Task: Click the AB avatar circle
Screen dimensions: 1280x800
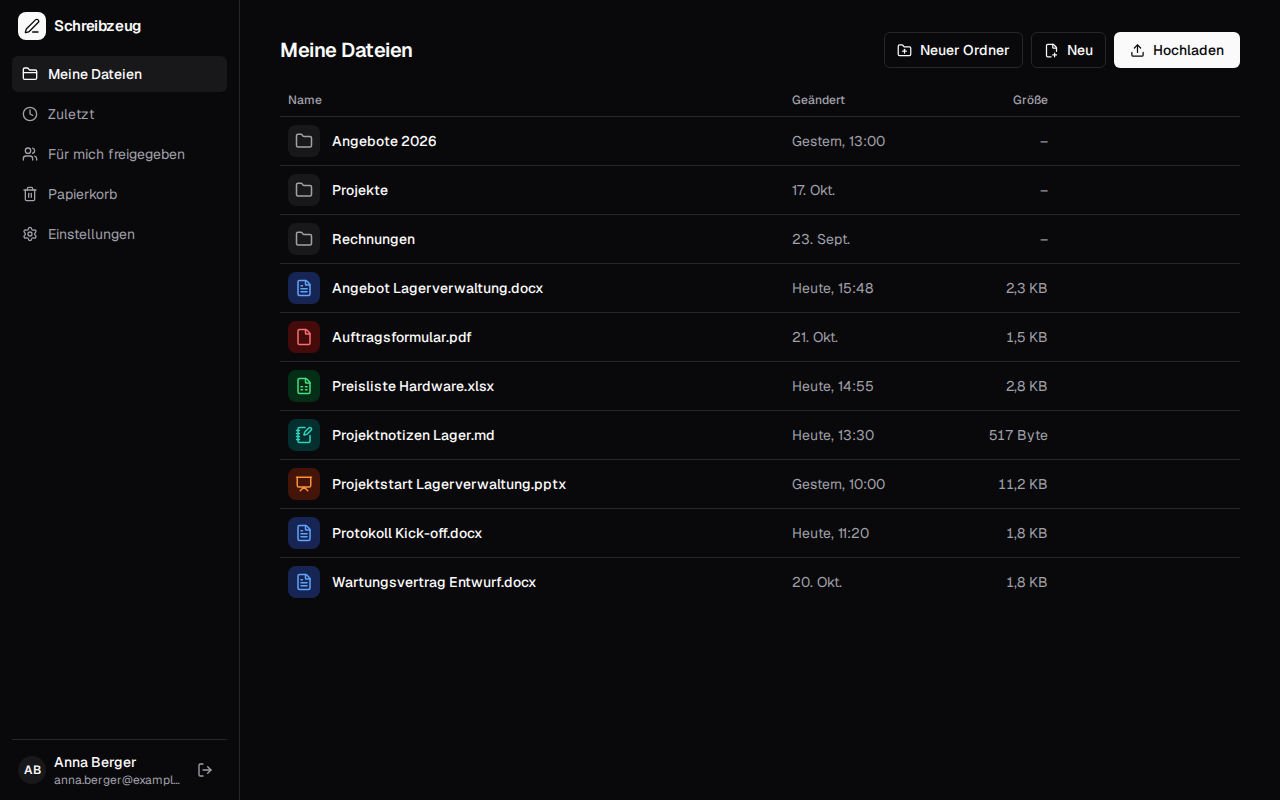Action: pos(32,770)
